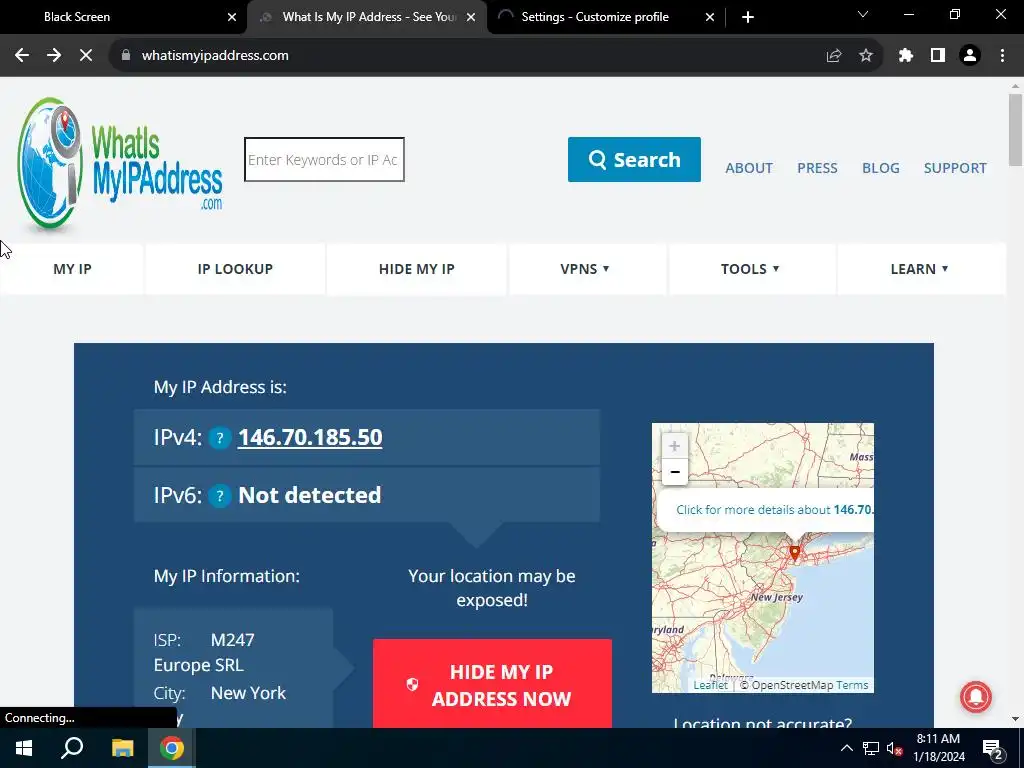Open Windows taskbar search

click(72, 748)
